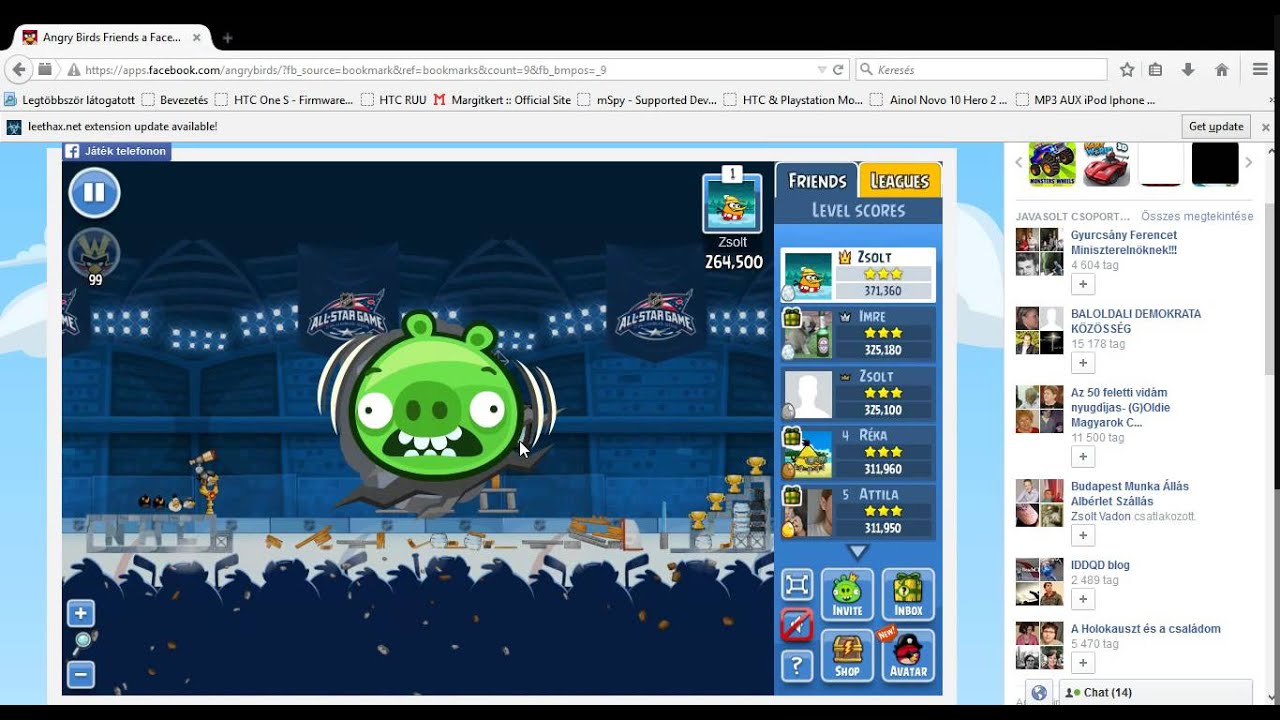Select Réka's score entry 311,960

click(858, 453)
